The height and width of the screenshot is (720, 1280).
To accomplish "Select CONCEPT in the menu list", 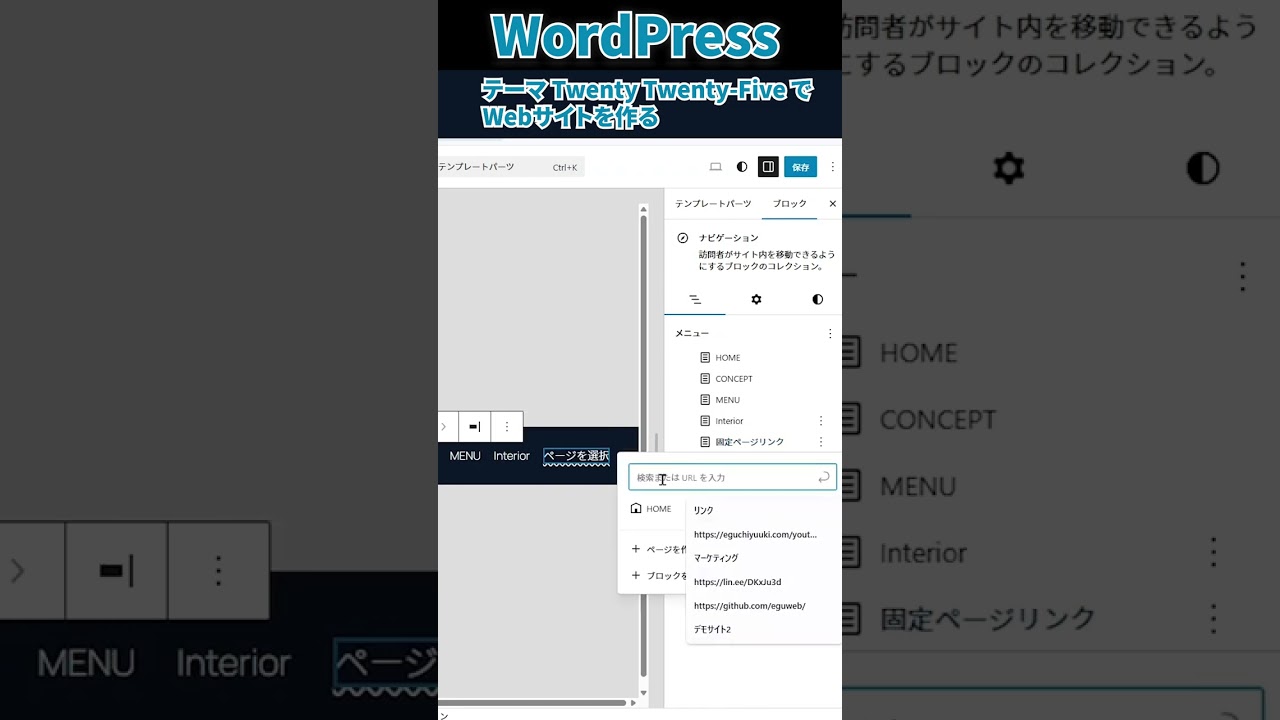I will pos(734,379).
